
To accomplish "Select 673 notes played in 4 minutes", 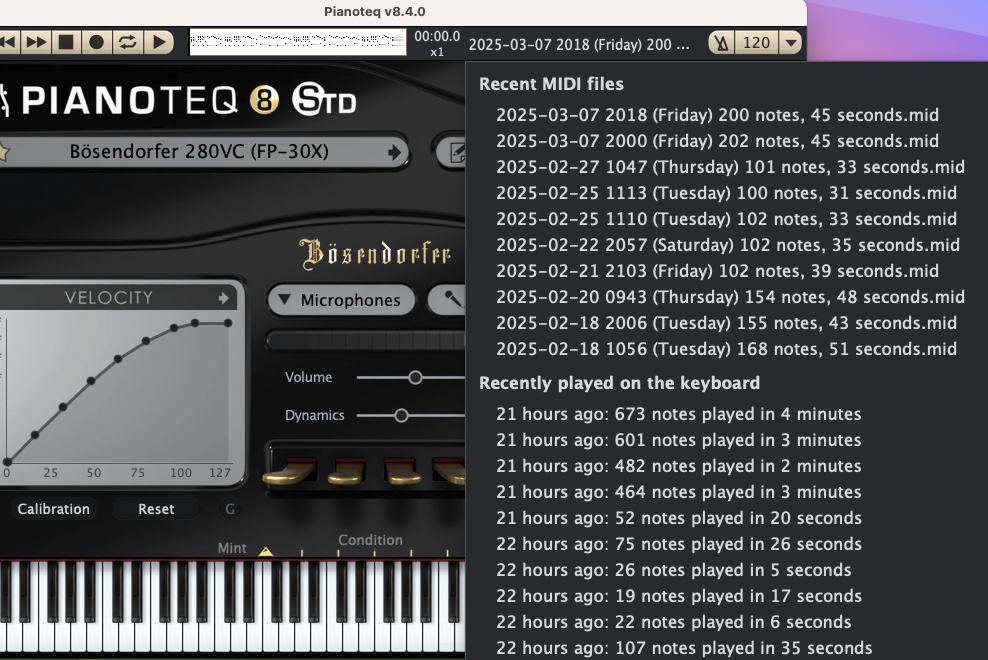I will coord(678,414).
